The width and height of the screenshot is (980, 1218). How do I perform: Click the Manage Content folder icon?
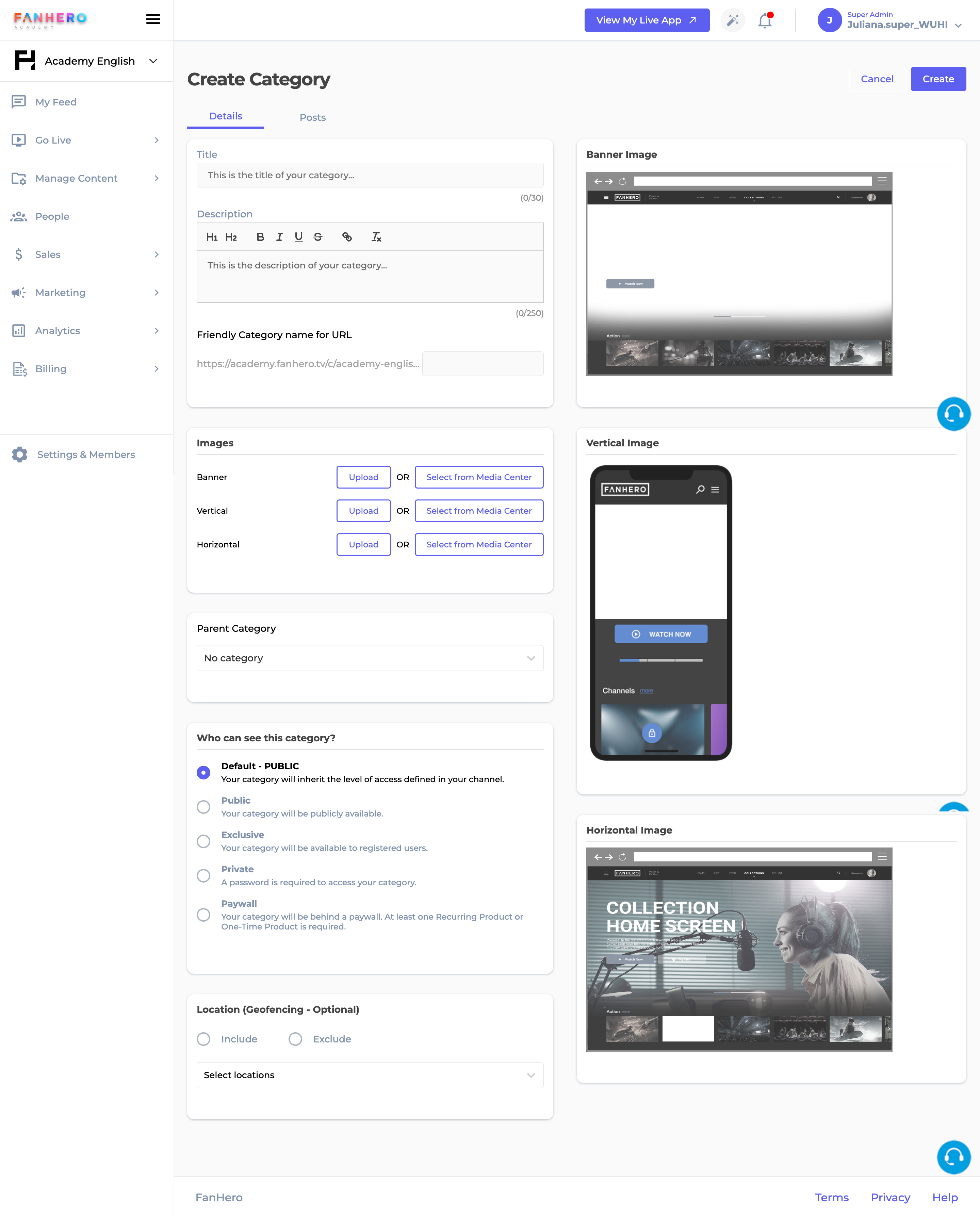tap(19, 179)
